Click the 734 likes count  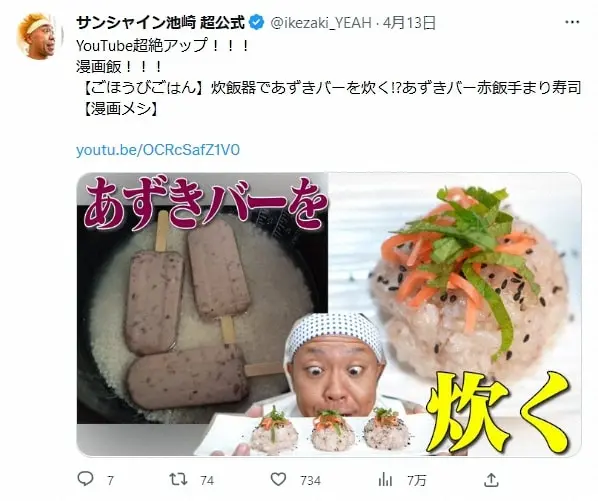pyautogui.click(x=310, y=480)
